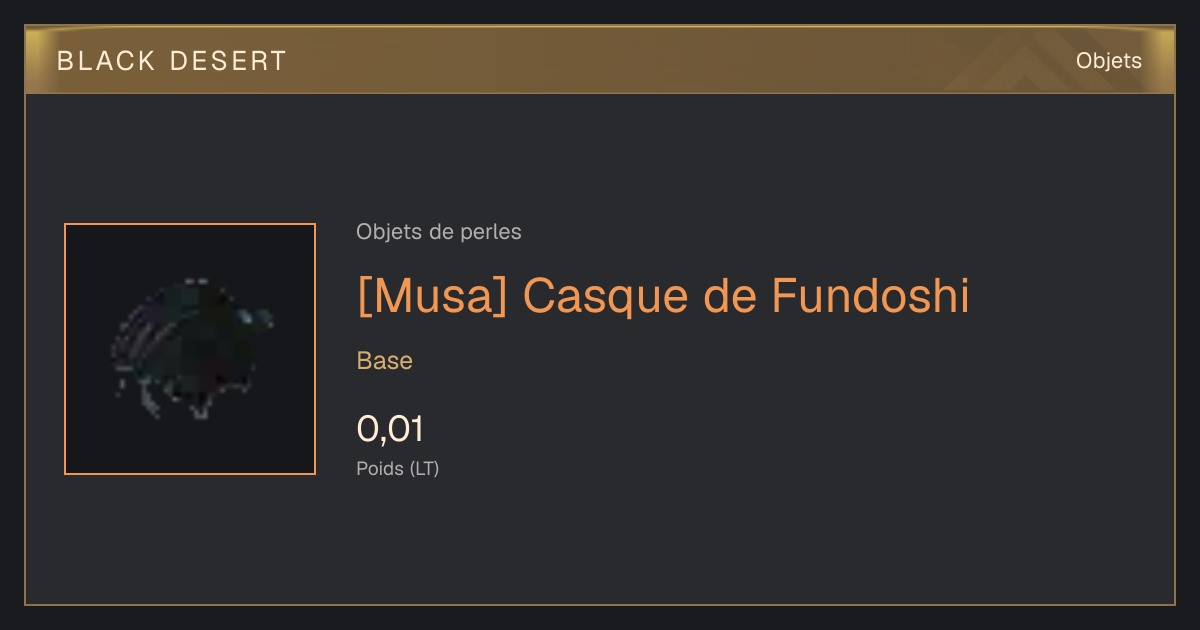Click the word "DESERT" in the header logo
Image resolution: width=1200 pixels, height=630 pixels.
tap(228, 61)
